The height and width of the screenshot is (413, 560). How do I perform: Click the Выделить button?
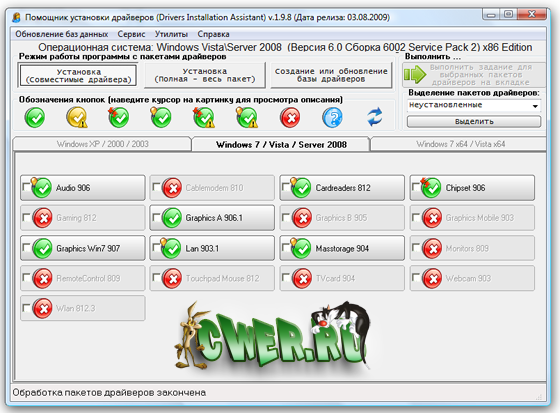(x=474, y=121)
